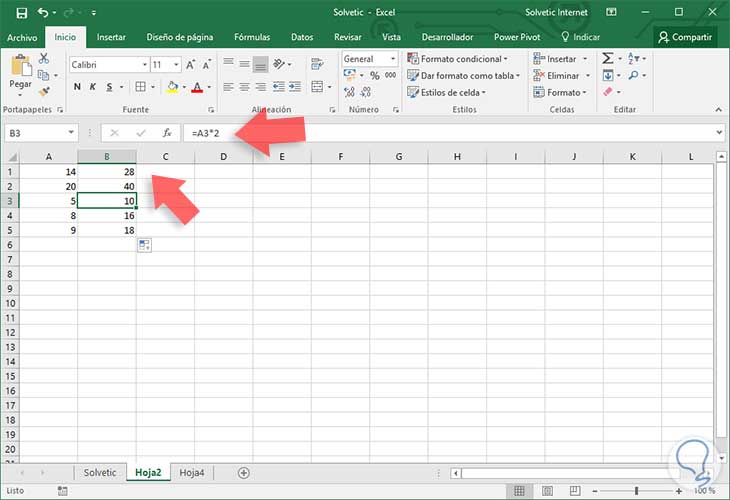Click the Decrease Indent icon

[278, 87]
